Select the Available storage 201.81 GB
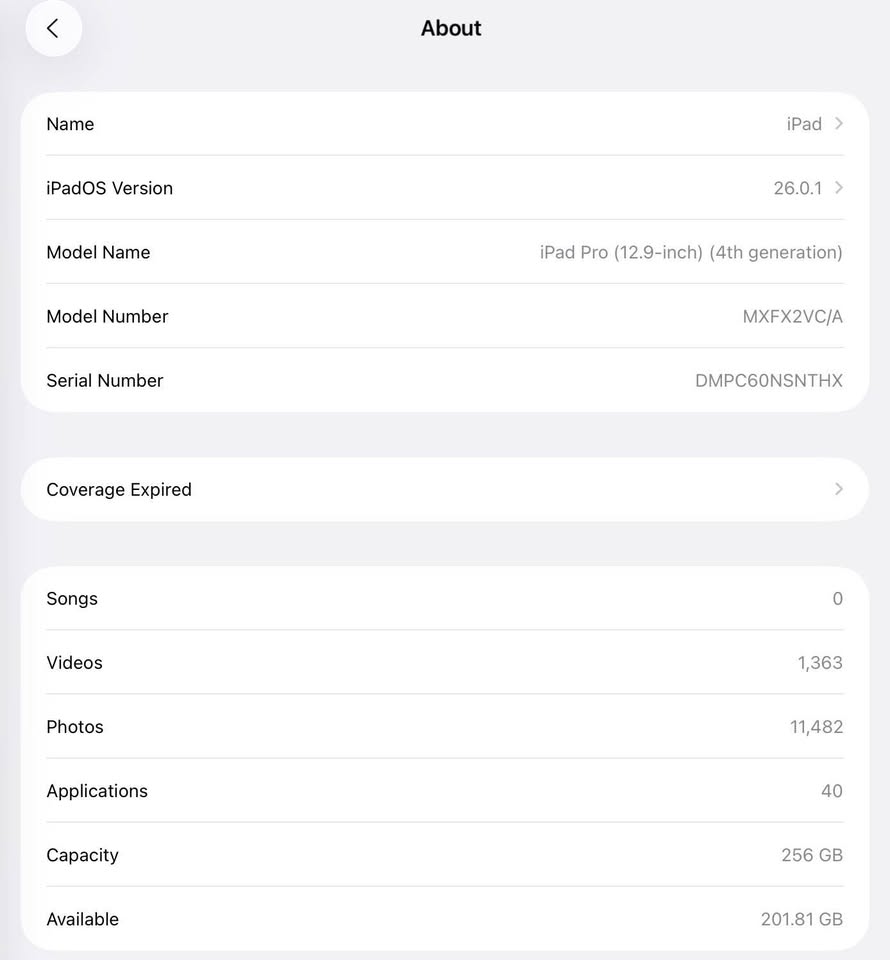The height and width of the screenshot is (960, 890). click(801, 919)
